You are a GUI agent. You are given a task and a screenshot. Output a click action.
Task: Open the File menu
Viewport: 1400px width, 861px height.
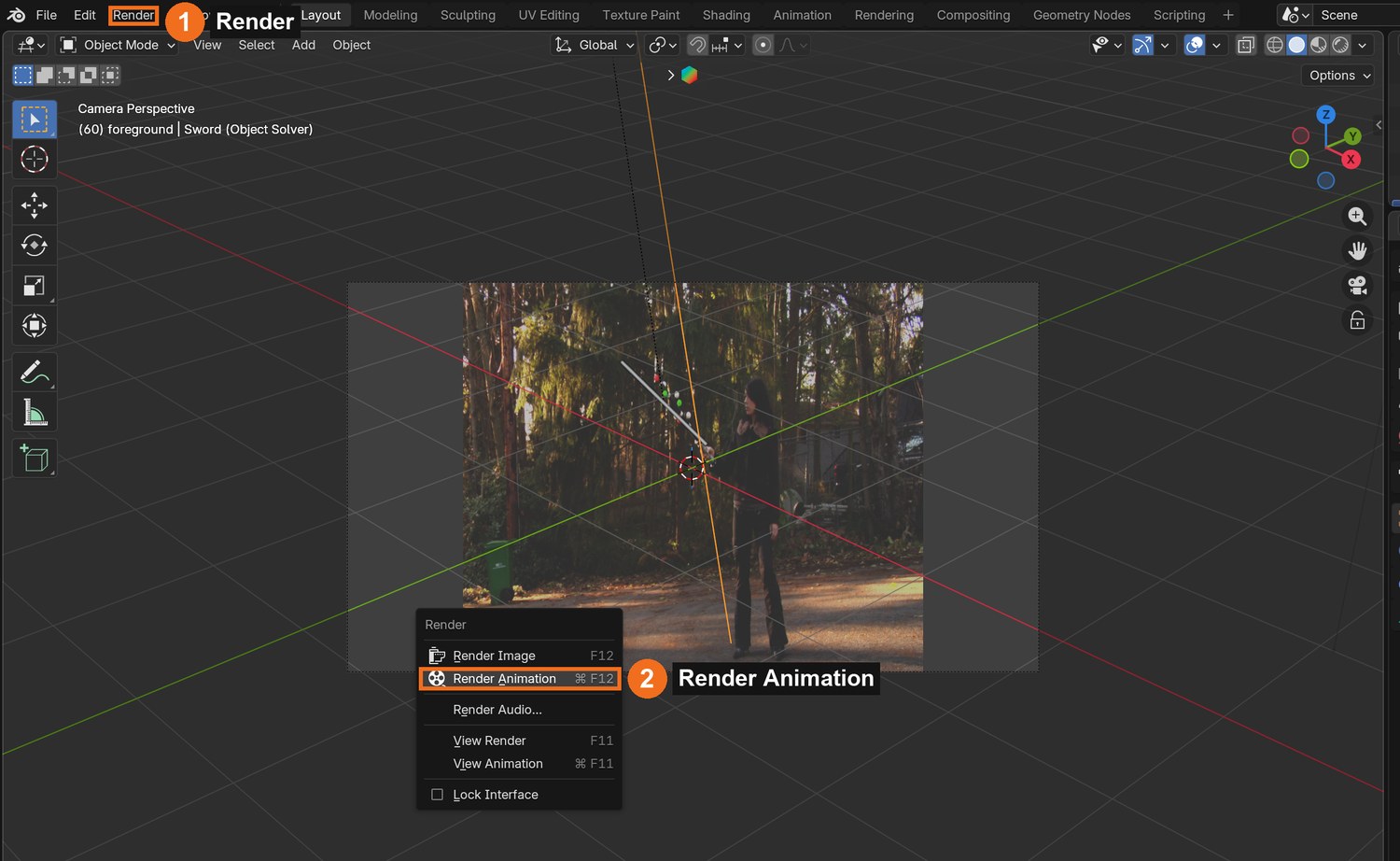[46, 15]
